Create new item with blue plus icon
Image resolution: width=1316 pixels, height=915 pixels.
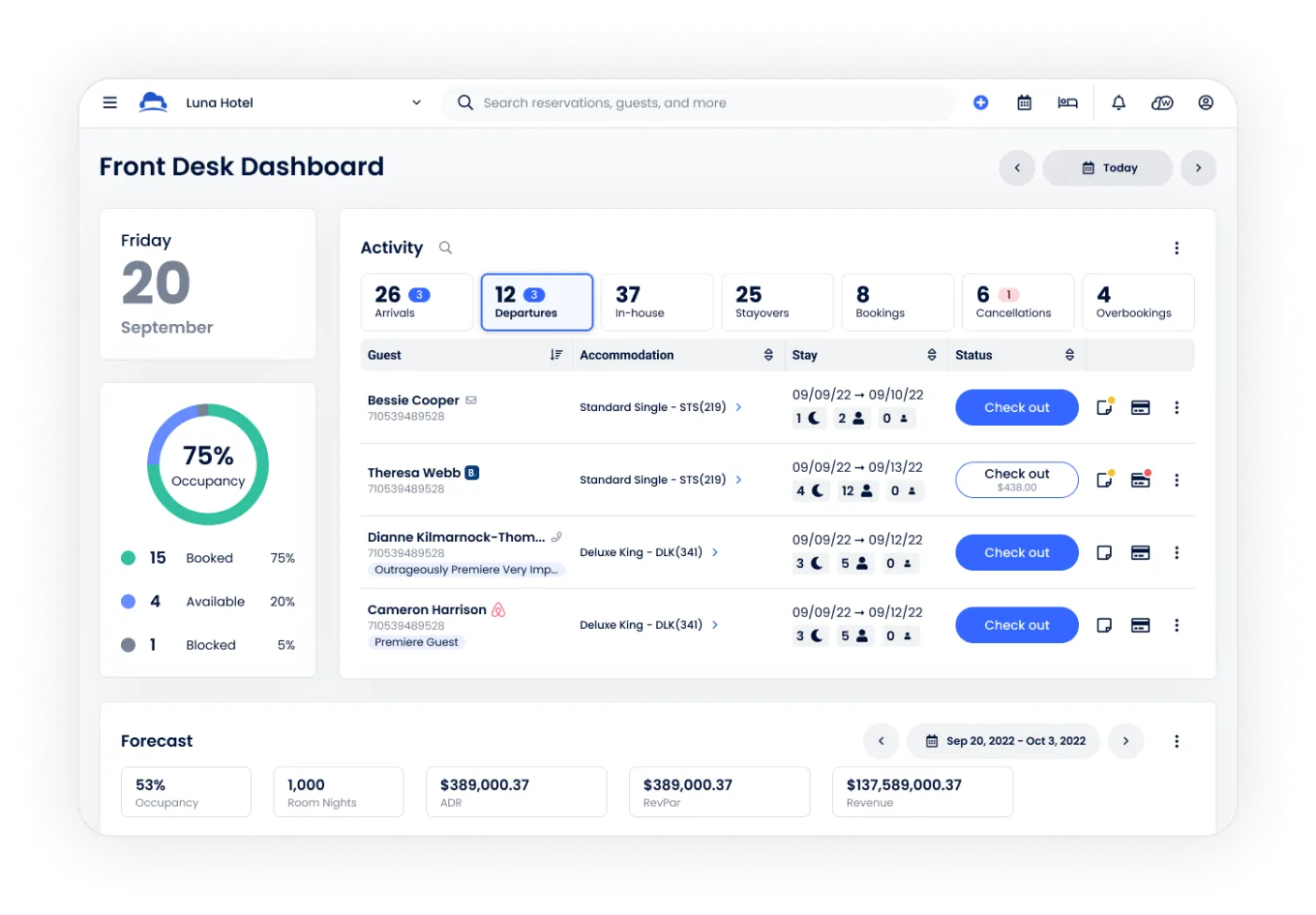click(x=980, y=102)
